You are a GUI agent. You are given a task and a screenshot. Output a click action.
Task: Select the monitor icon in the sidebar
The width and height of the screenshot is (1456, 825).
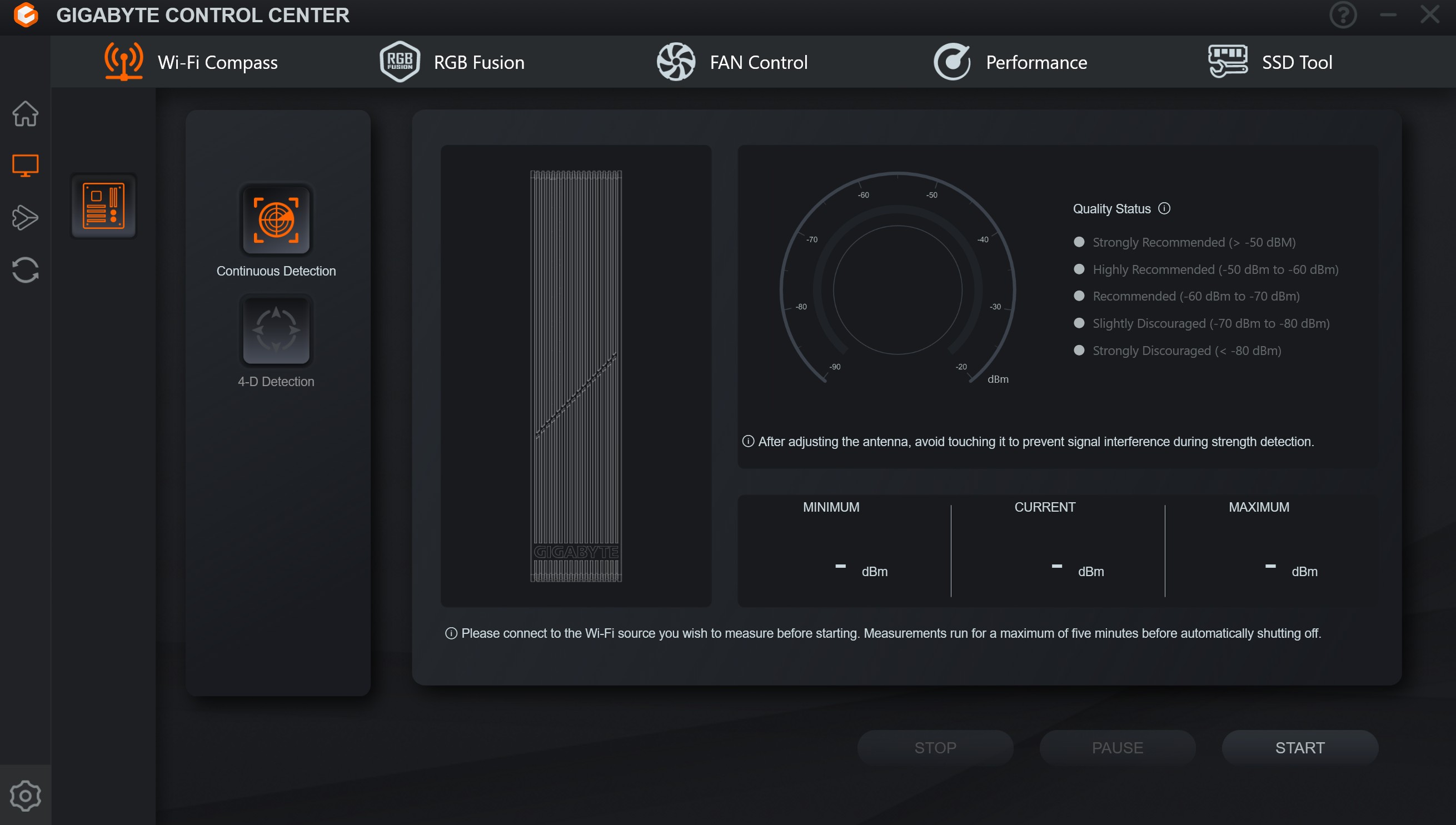tap(26, 166)
